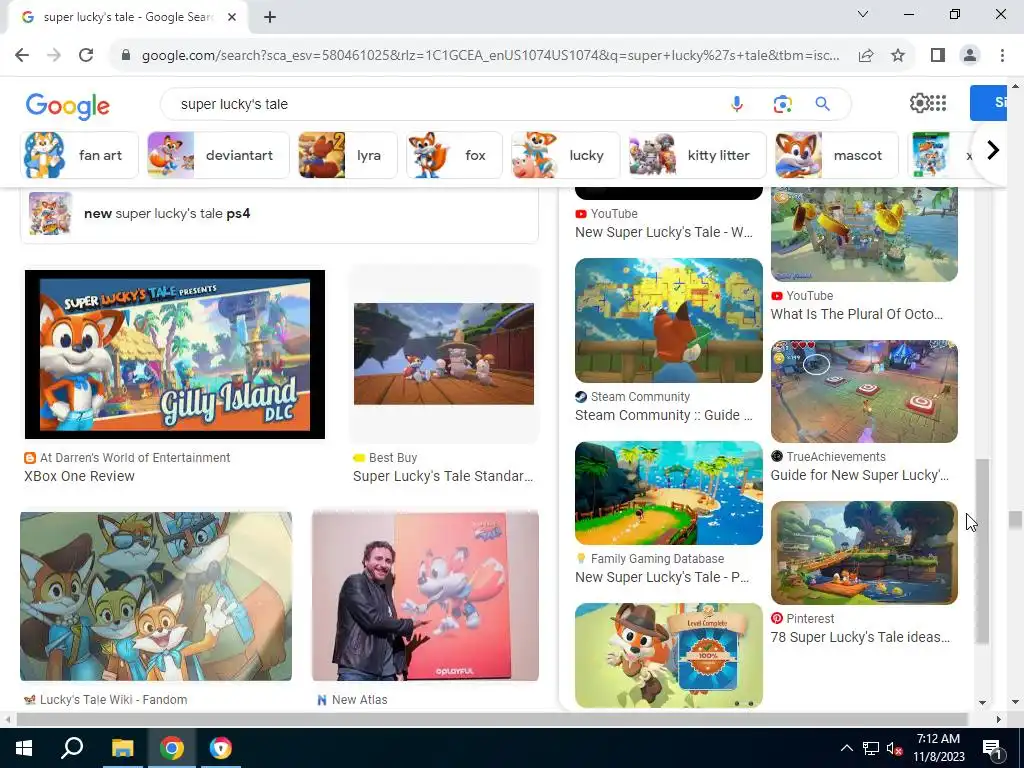The image size is (1024, 768).
Task: Open the Gilly Island DLC image
Action: point(174,354)
